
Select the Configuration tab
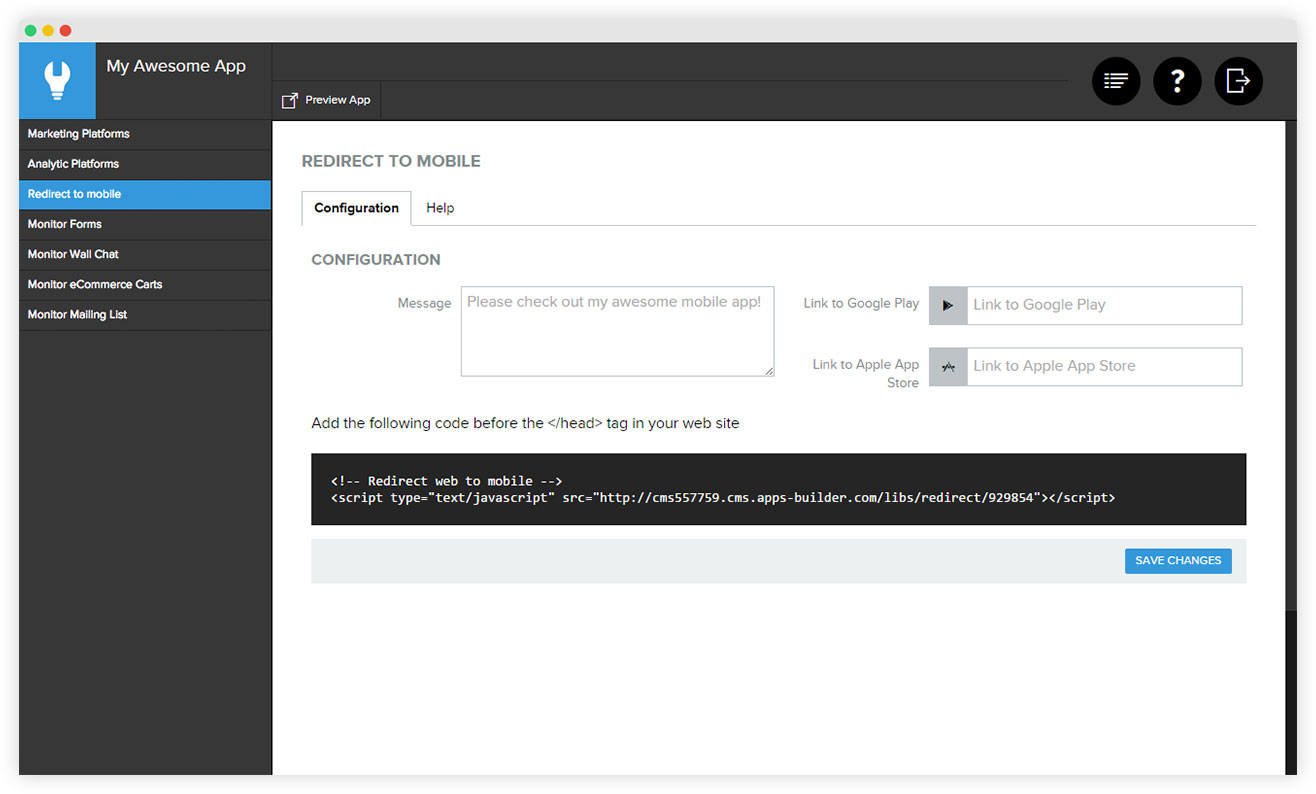356,208
